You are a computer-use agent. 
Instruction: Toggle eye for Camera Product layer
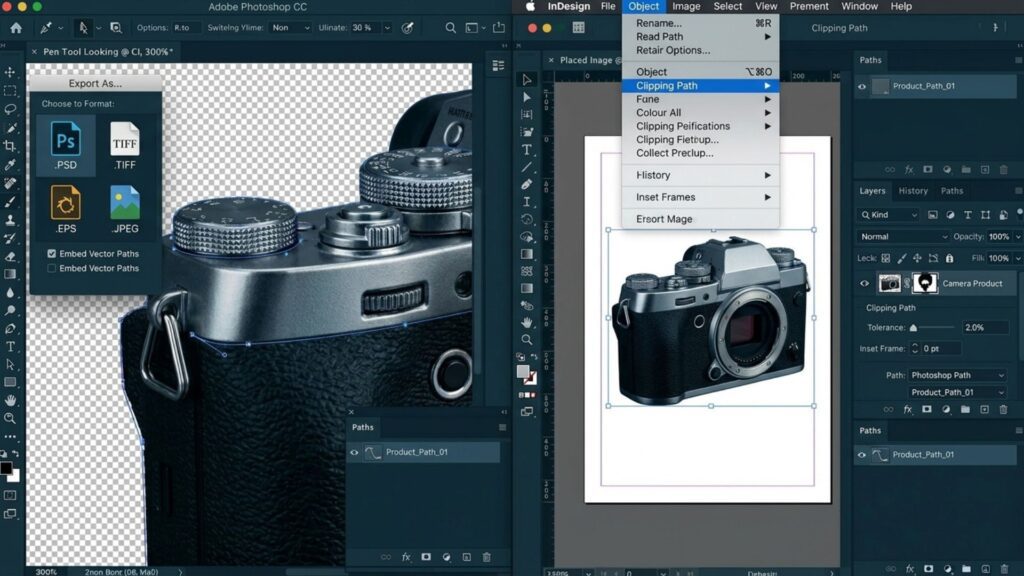864,283
